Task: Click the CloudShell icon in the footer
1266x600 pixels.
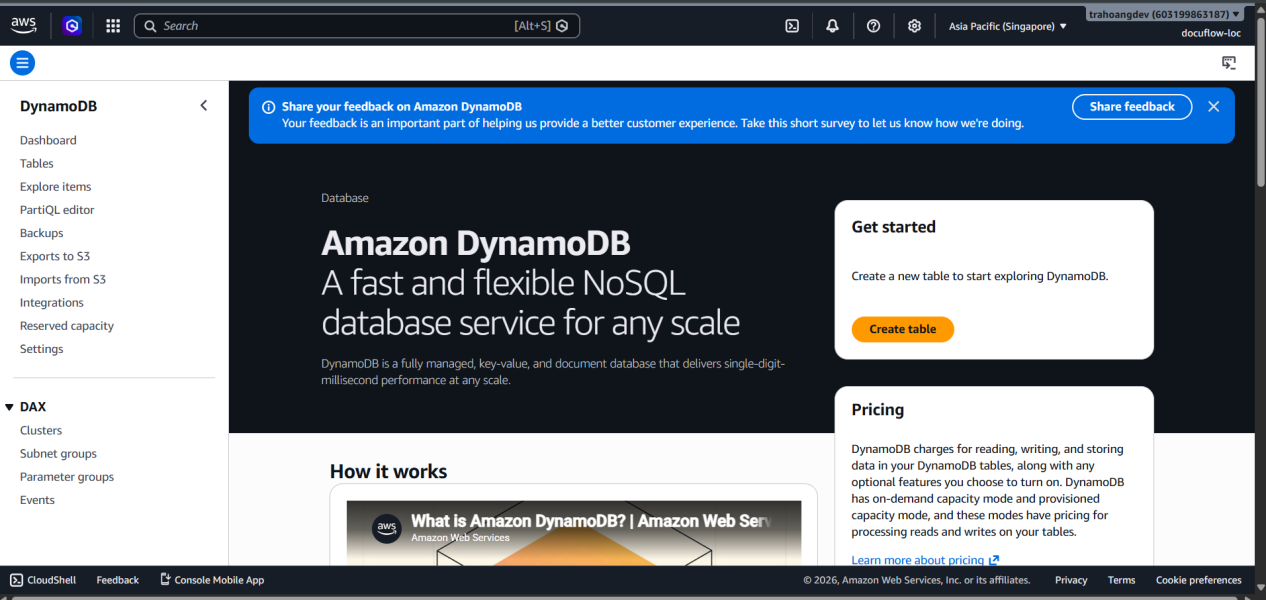Action: [16, 580]
